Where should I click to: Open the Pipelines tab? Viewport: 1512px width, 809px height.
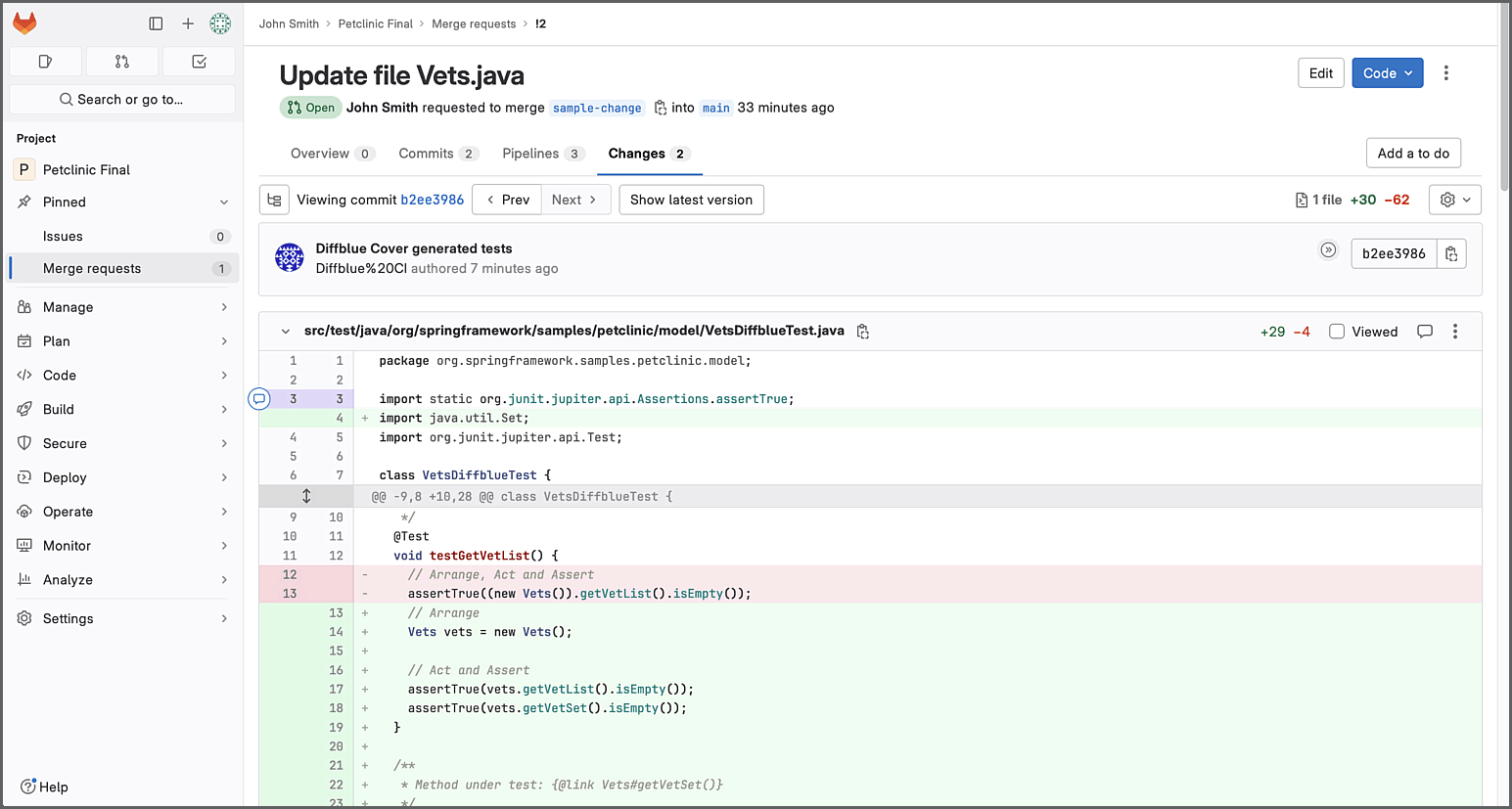[532, 154]
